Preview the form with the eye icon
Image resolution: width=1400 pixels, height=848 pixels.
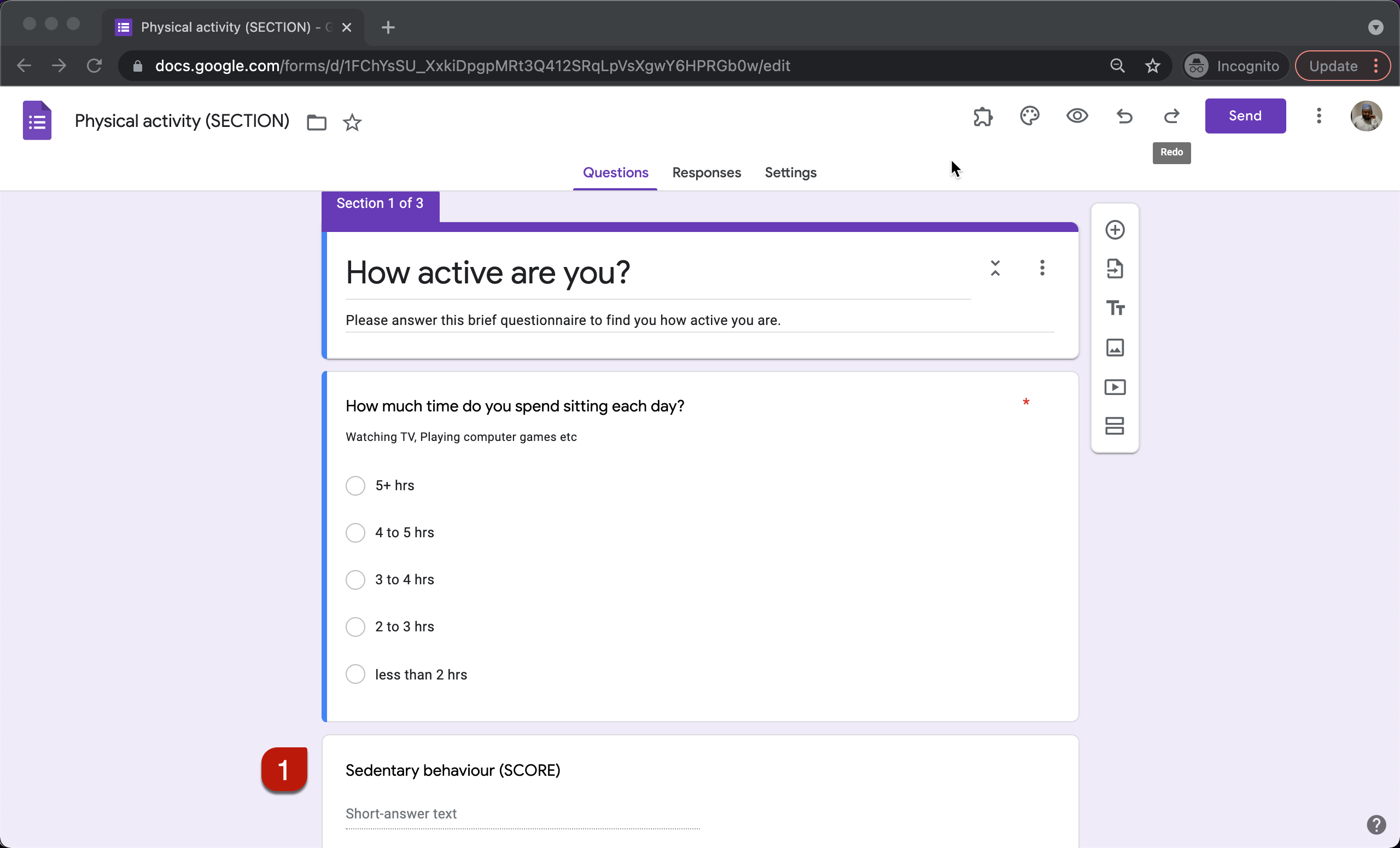[1077, 116]
